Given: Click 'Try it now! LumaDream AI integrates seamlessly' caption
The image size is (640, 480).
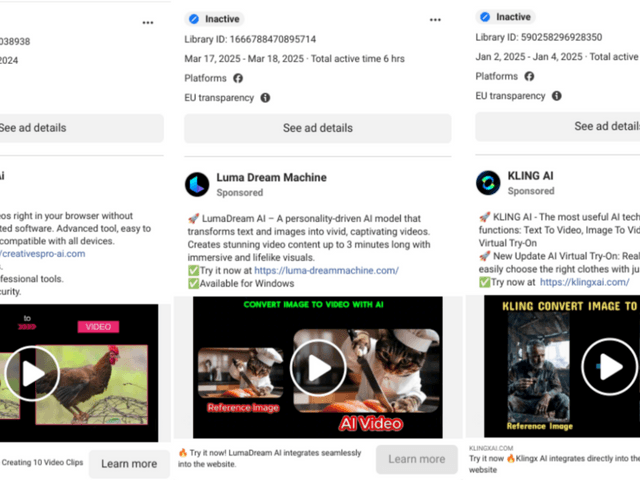Looking at the screenshot, I should coord(270,458).
